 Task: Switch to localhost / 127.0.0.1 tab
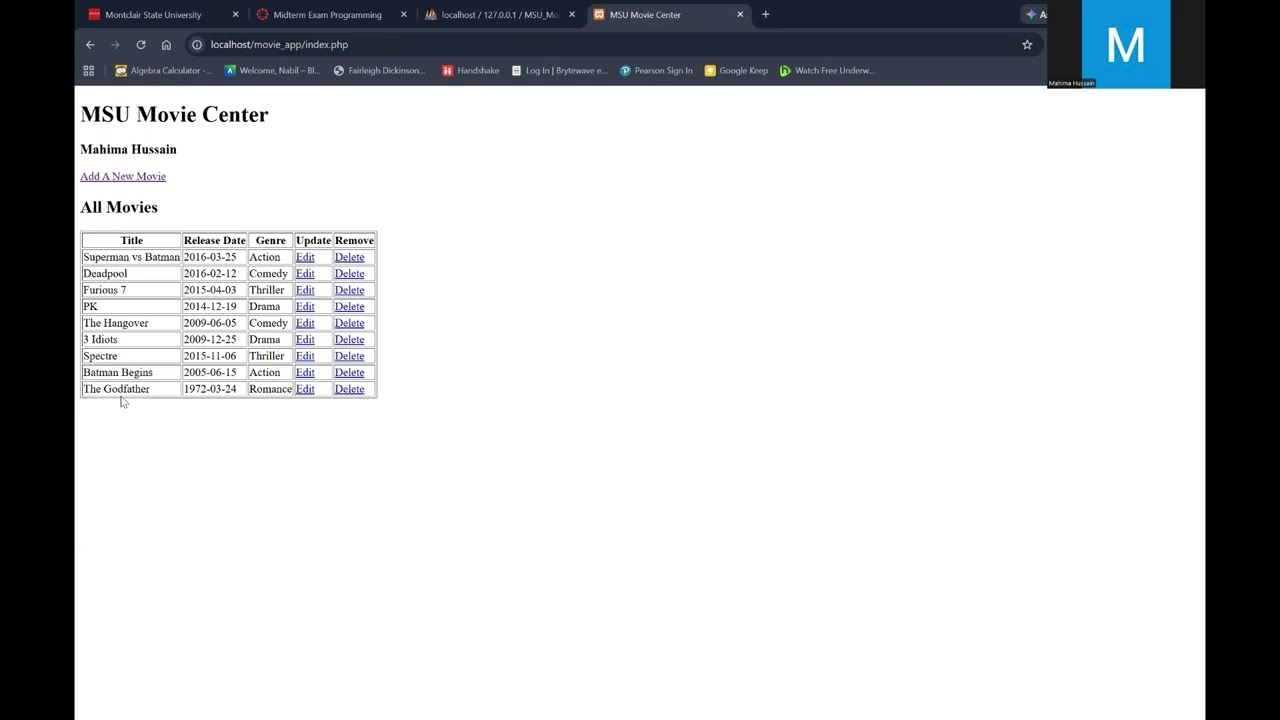click(x=498, y=15)
